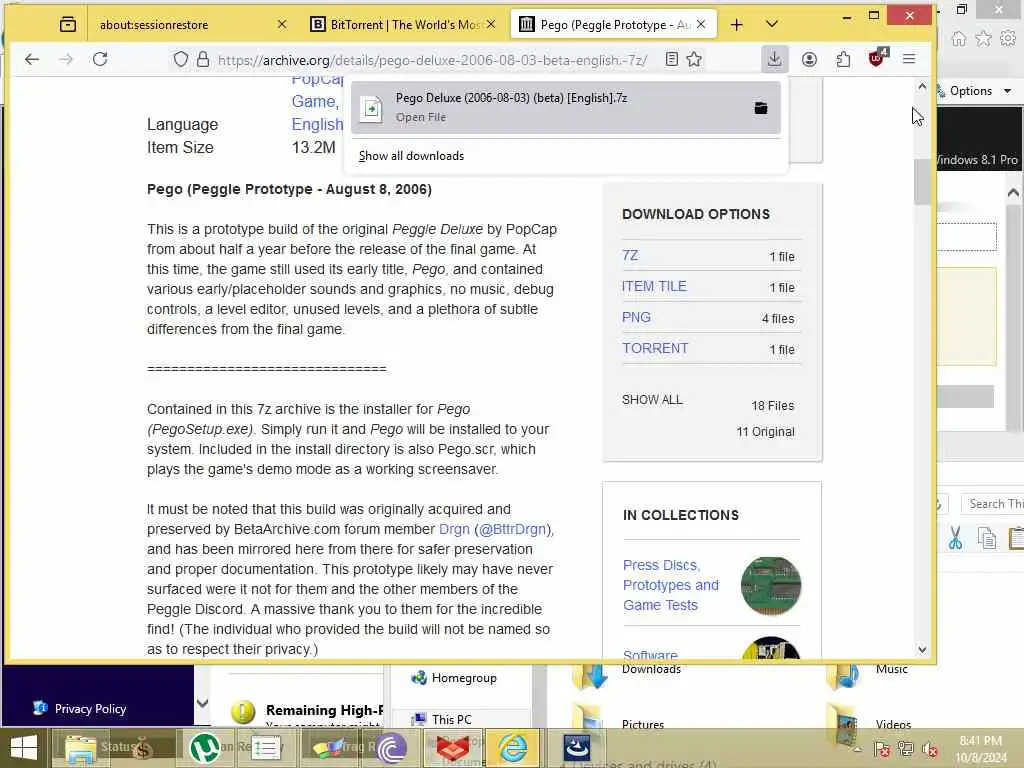1024x768 pixels.
Task: Open Firefox account icon
Action: tap(809, 59)
